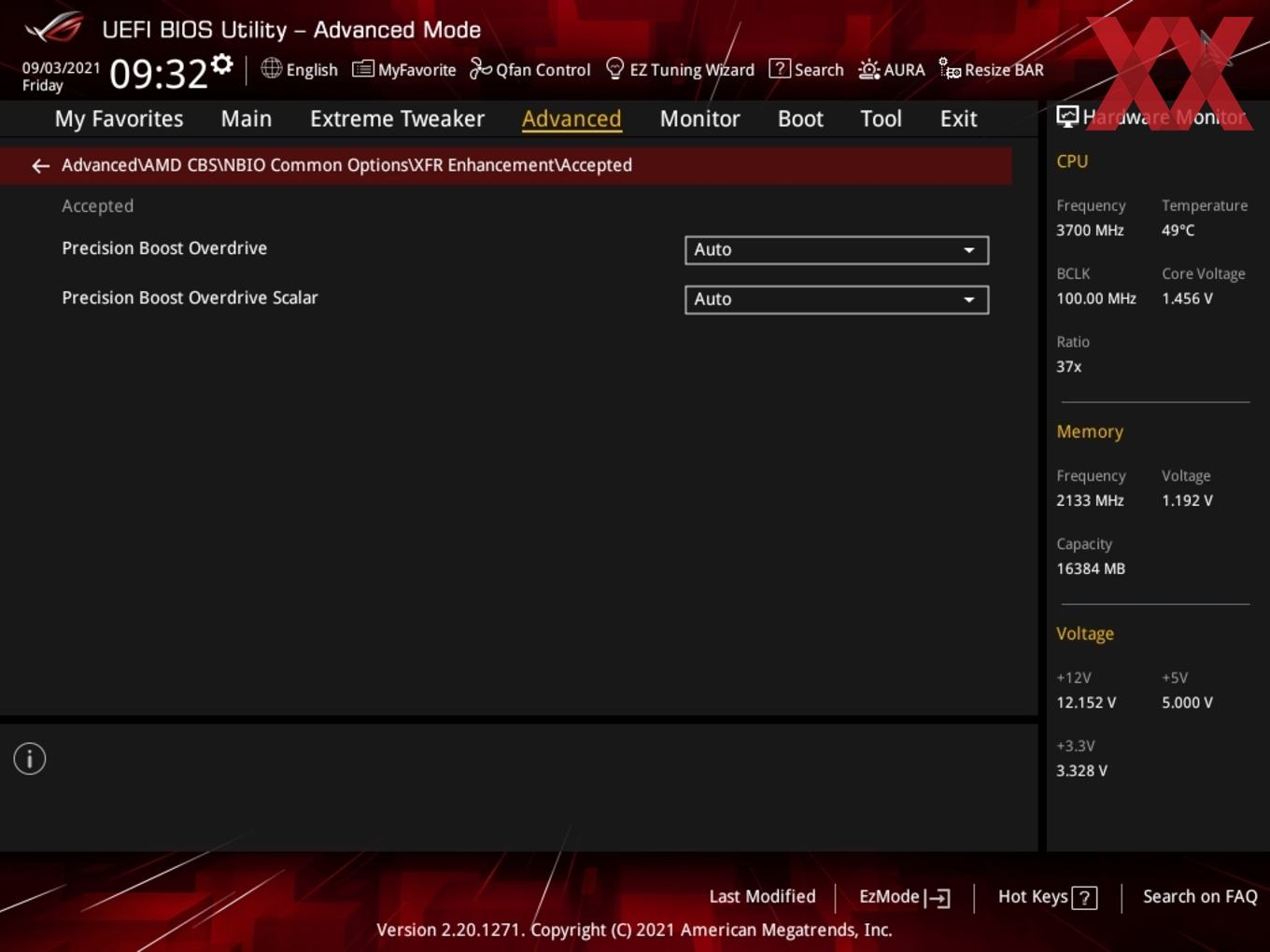Click the 3700 MHz CPU frequency value

[1090, 231]
